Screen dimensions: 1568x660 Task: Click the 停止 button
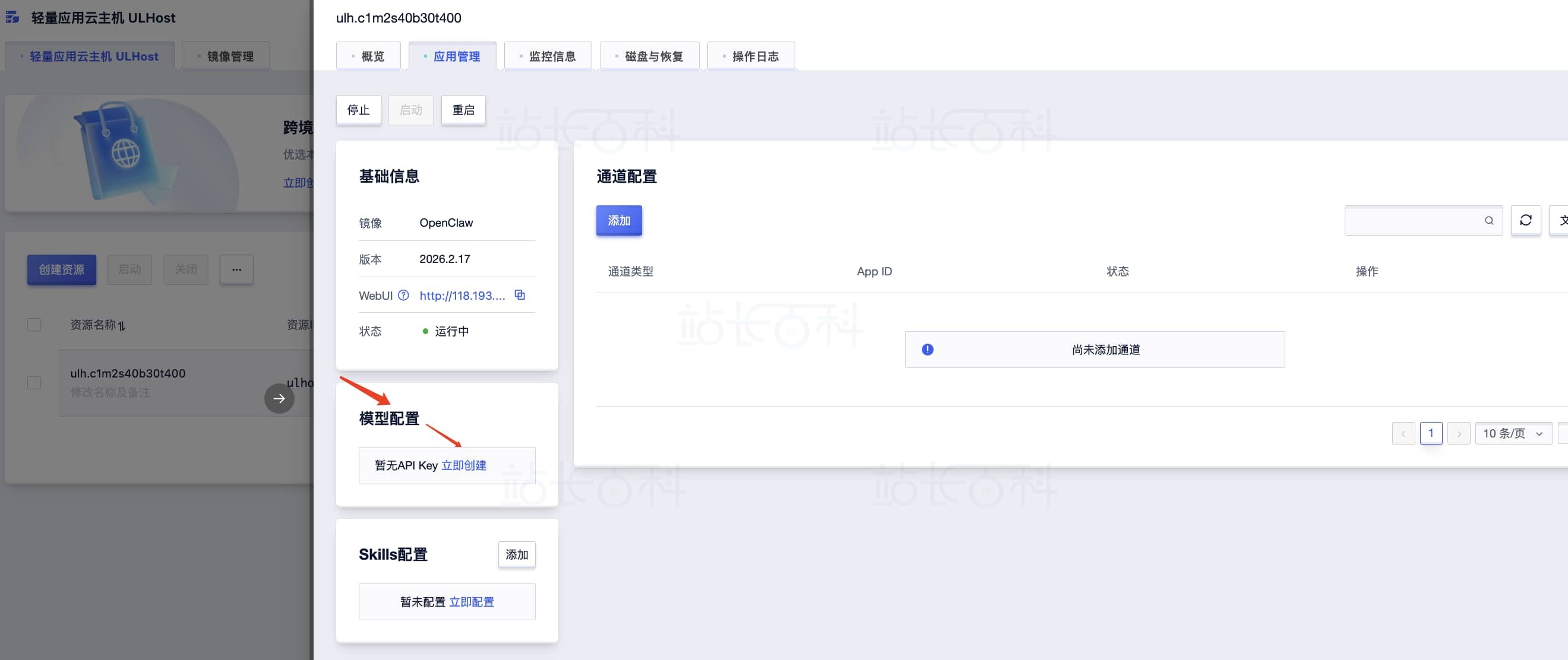click(359, 110)
